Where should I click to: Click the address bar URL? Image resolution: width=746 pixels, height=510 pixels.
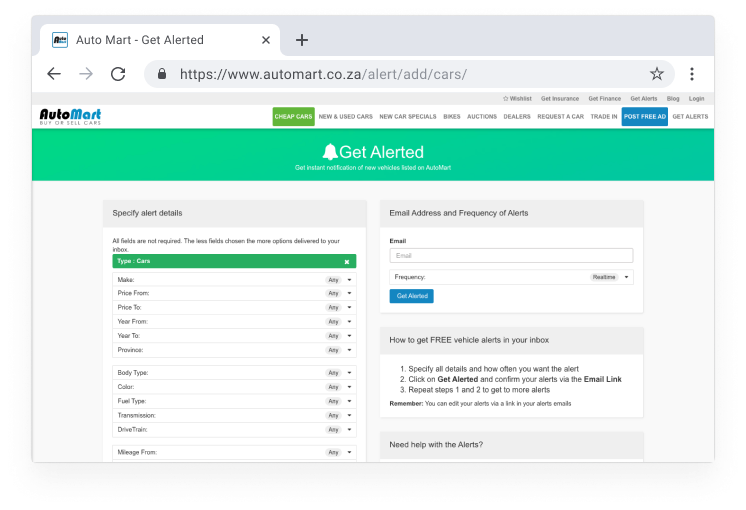point(324,74)
